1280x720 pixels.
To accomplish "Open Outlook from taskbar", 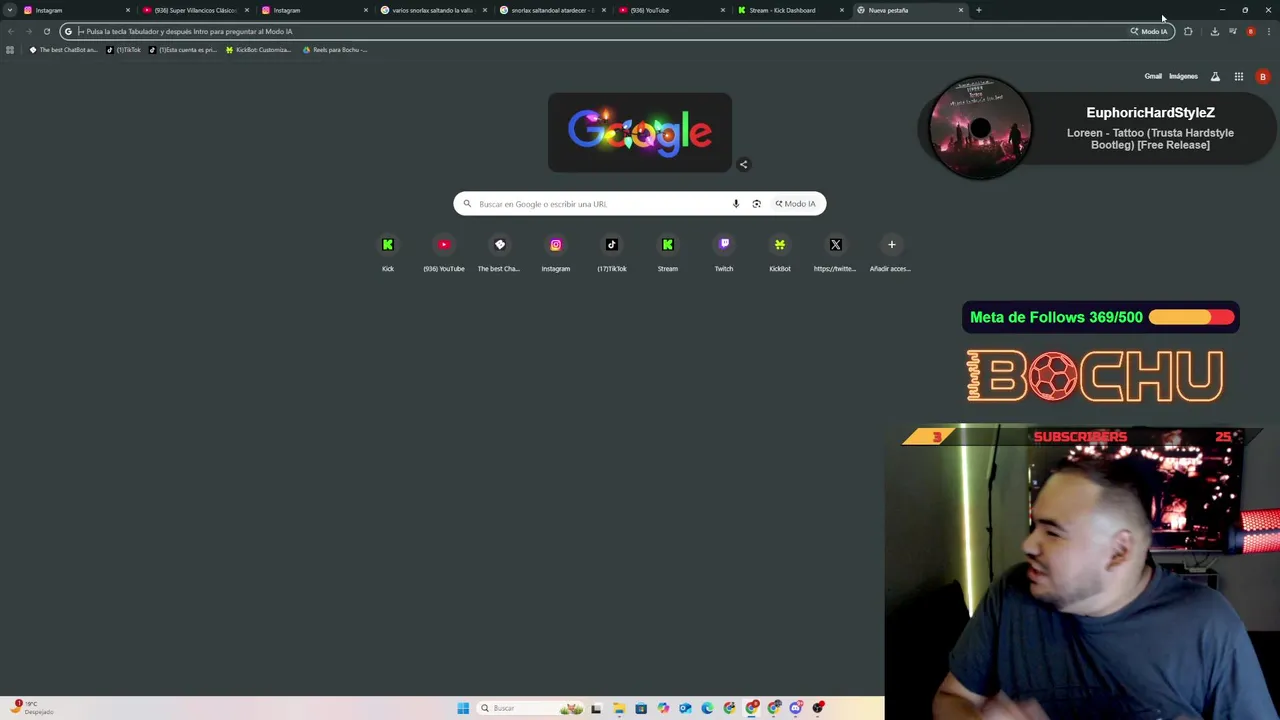I will pyautogui.click(x=685, y=708).
